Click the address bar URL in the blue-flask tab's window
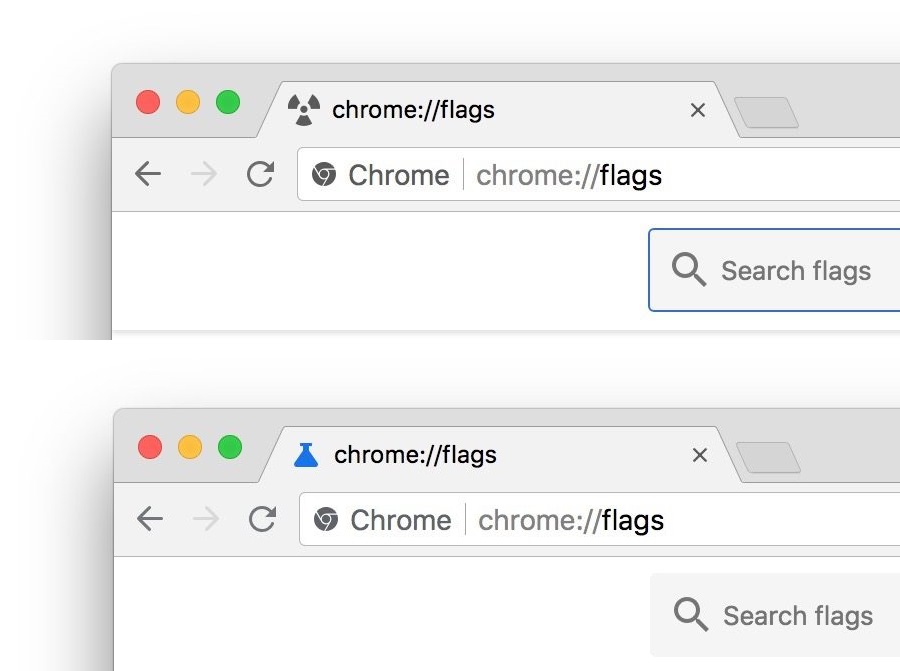Viewport: 900px width, 671px height. (571, 520)
